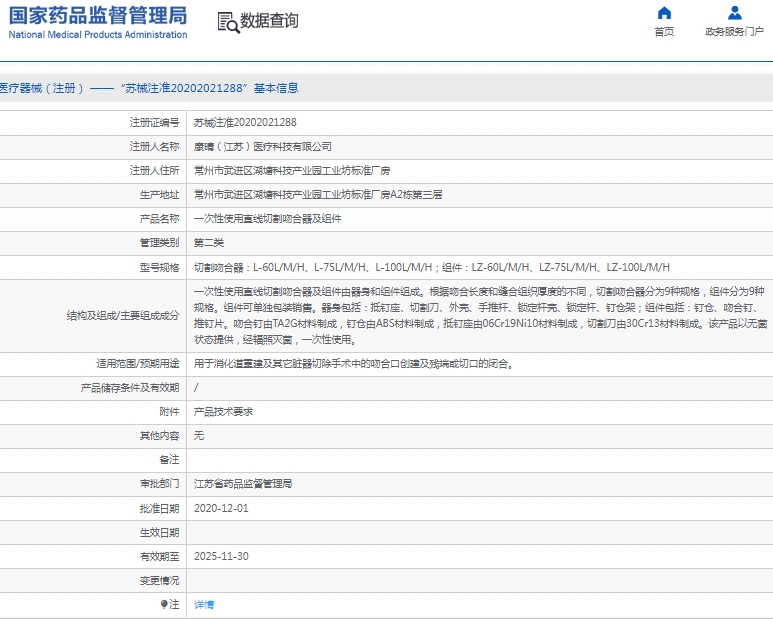The width and height of the screenshot is (773, 620).
Task: Click the 审批部门 row label
Action: pyautogui.click(x=159, y=483)
